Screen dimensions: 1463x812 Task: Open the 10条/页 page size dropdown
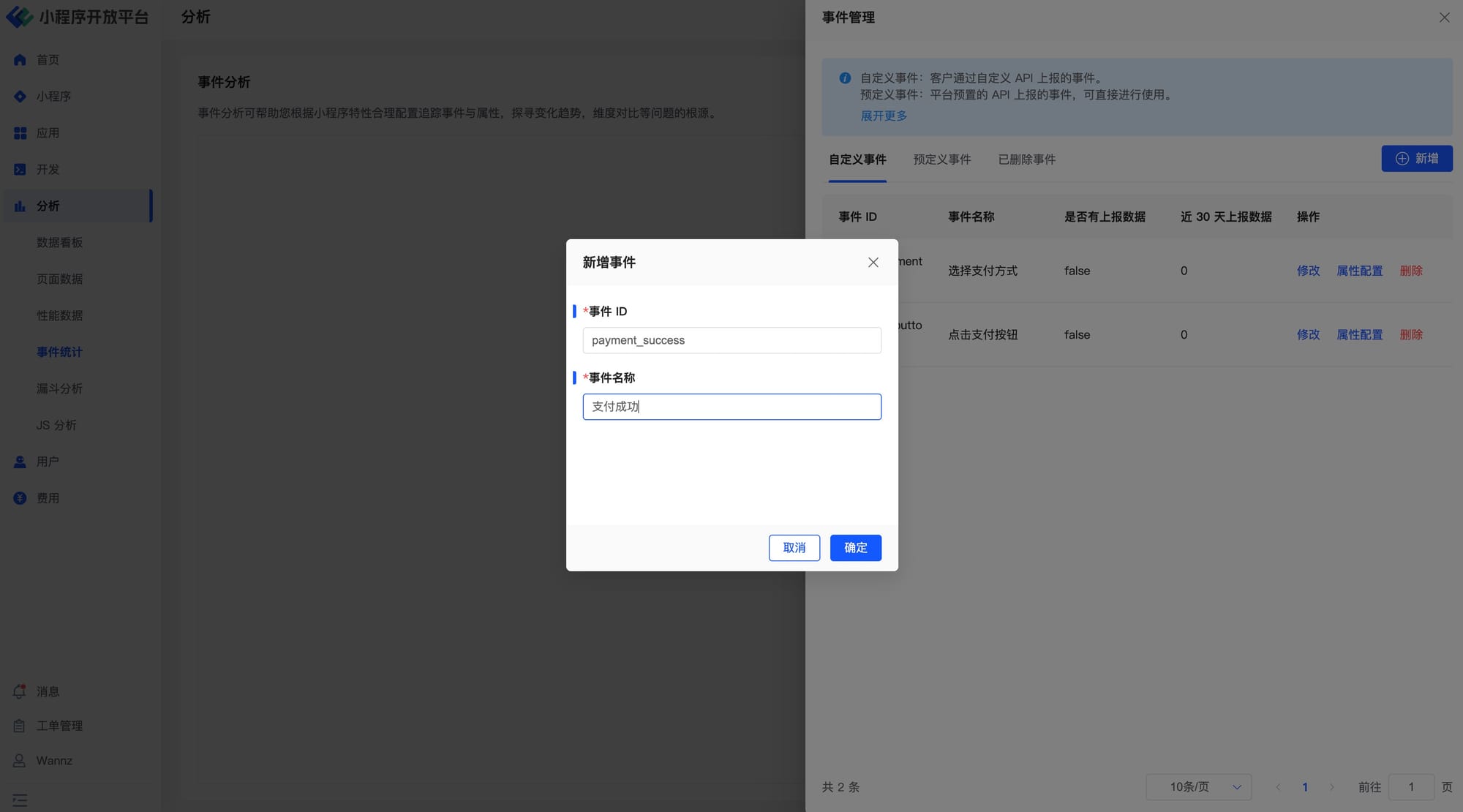pyautogui.click(x=1198, y=787)
